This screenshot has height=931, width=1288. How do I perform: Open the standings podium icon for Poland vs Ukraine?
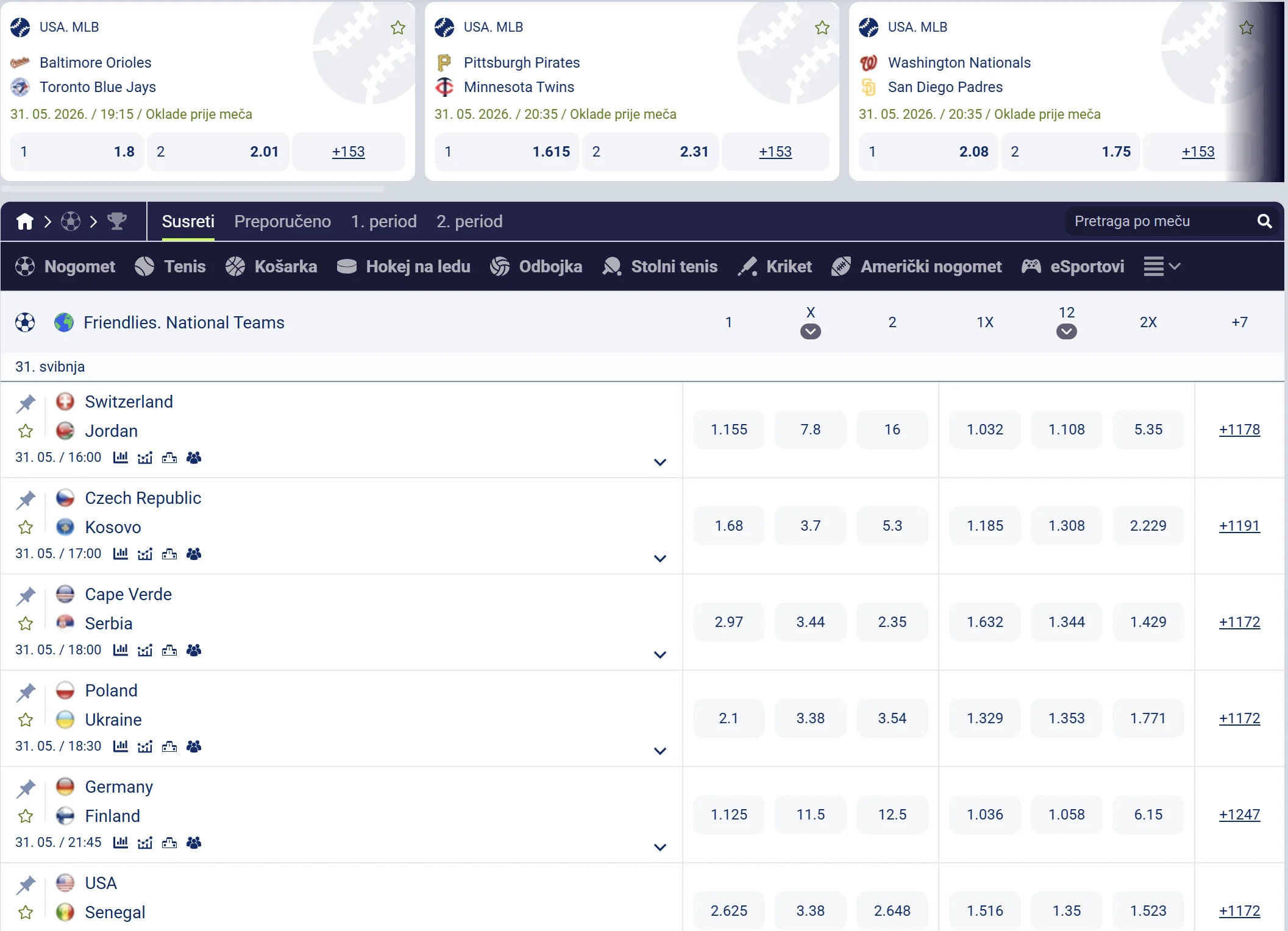pyautogui.click(x=169, y=746)
